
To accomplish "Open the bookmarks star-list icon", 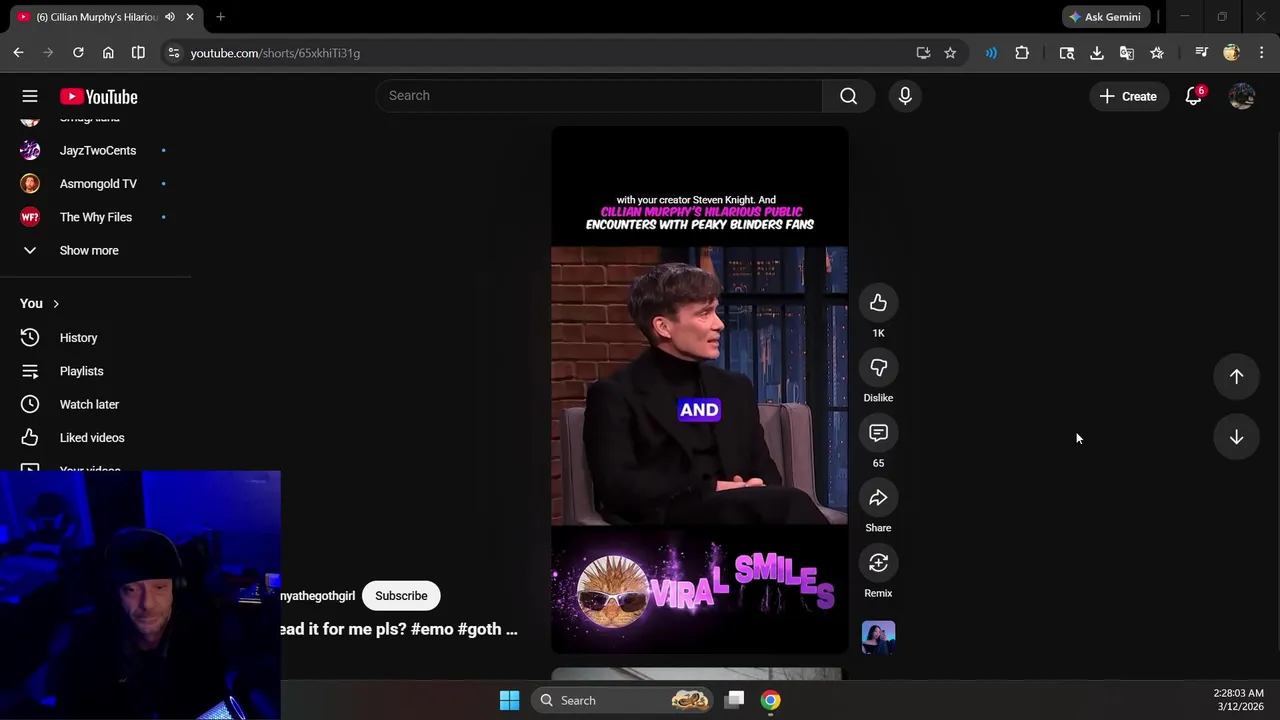I will tap(1157, 53).
